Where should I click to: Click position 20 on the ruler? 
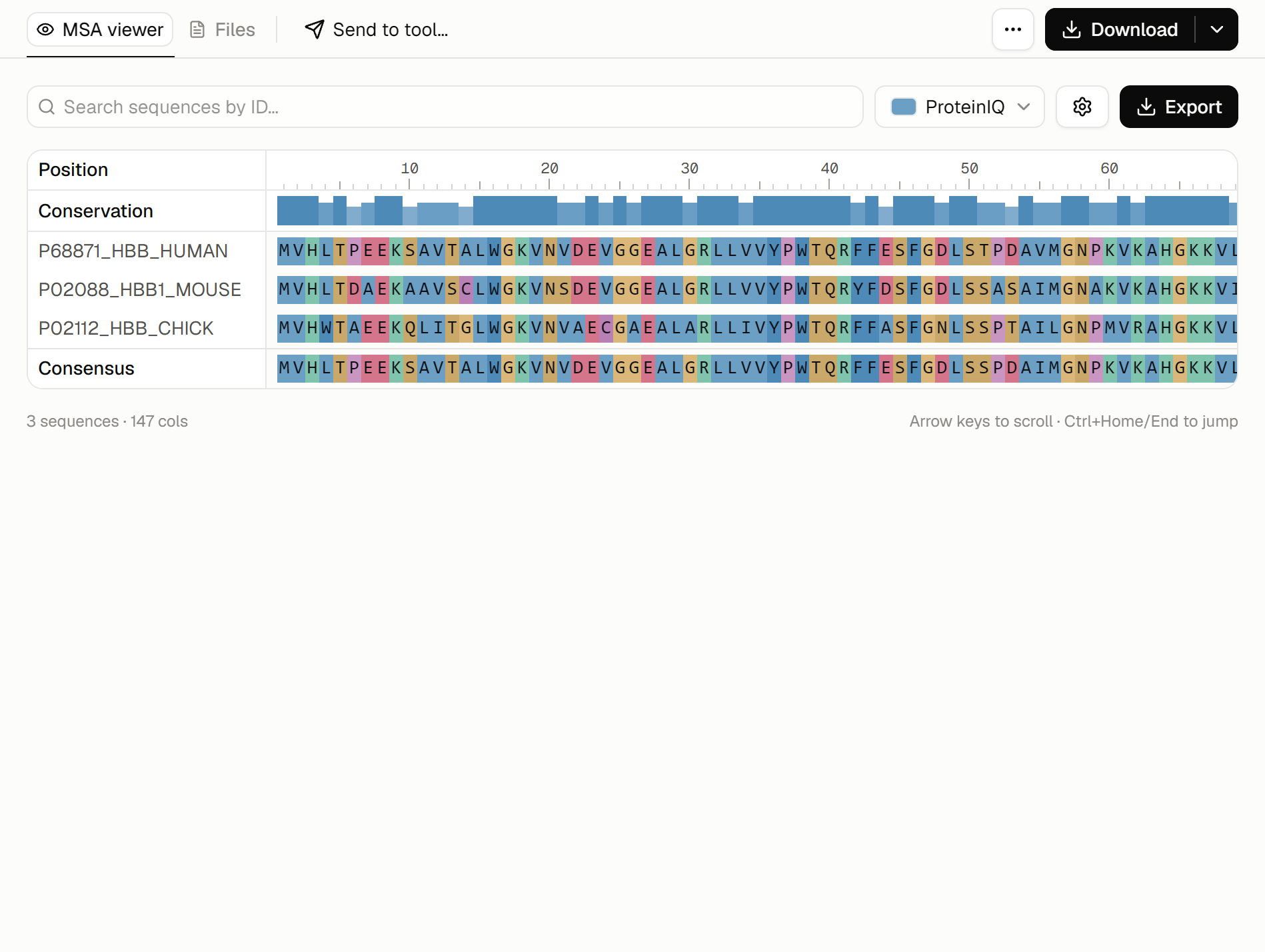tap(549, 169)
